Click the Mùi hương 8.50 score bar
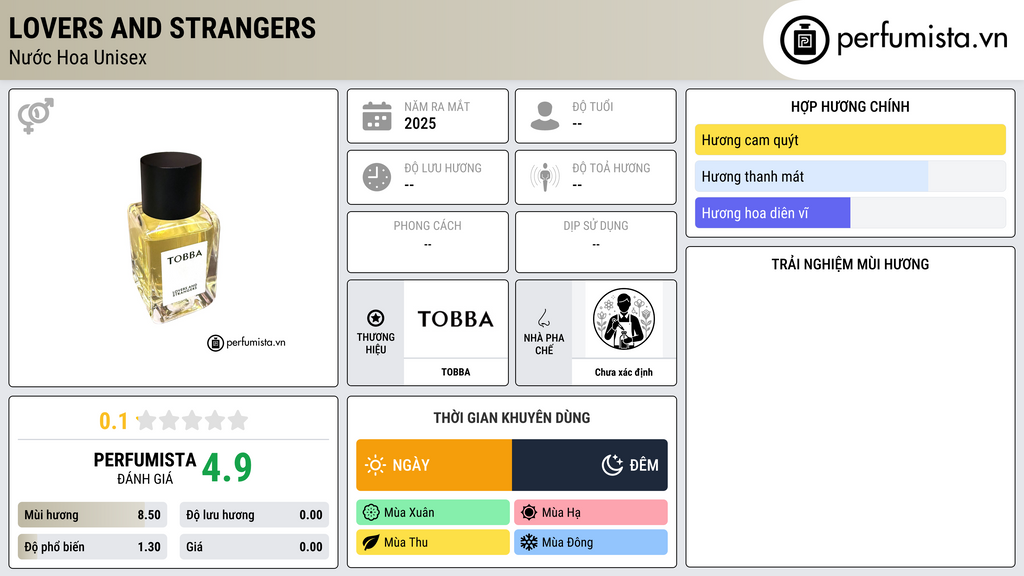Viewport: 1024px width, 576px height. click(93, 515)
